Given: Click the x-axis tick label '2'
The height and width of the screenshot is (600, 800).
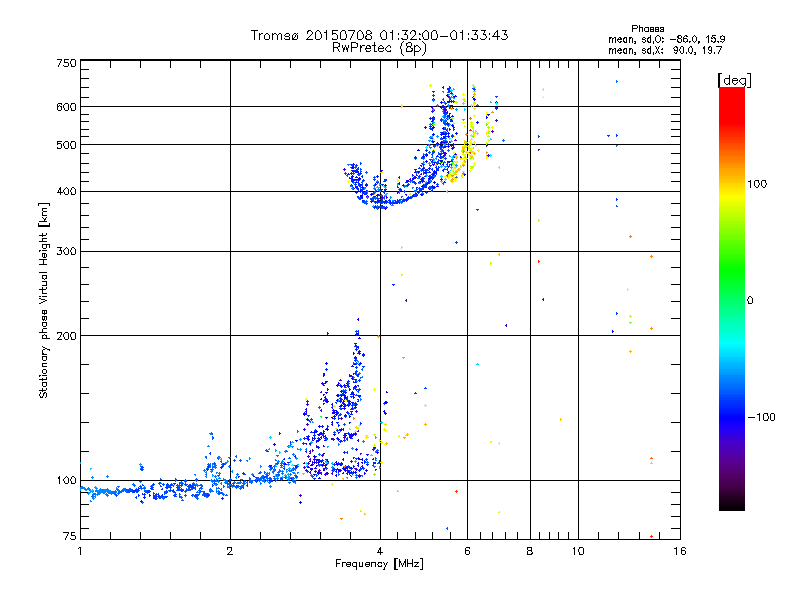Looking at the screenshot, I should (230, 551).
